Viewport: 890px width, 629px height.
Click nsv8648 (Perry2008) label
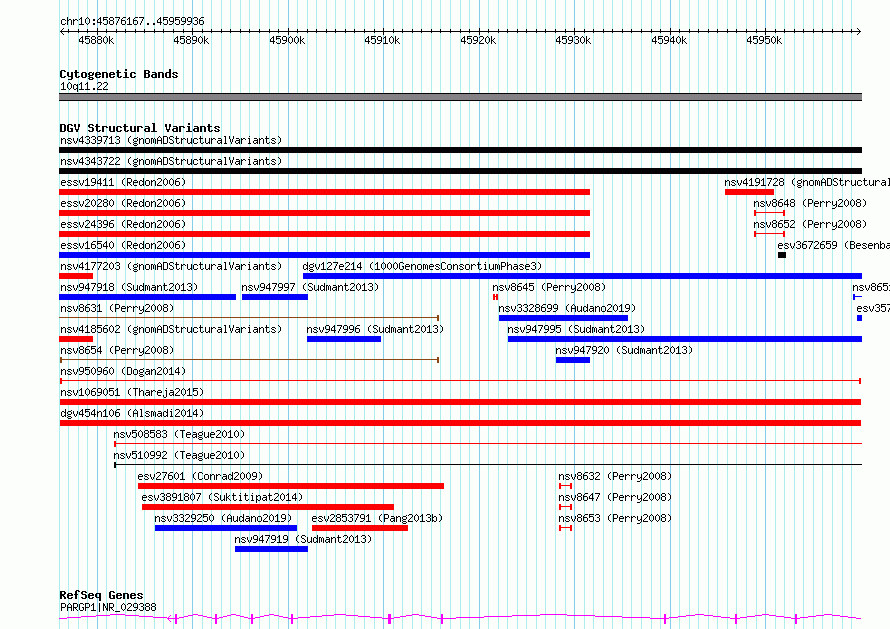click(810, 203)
